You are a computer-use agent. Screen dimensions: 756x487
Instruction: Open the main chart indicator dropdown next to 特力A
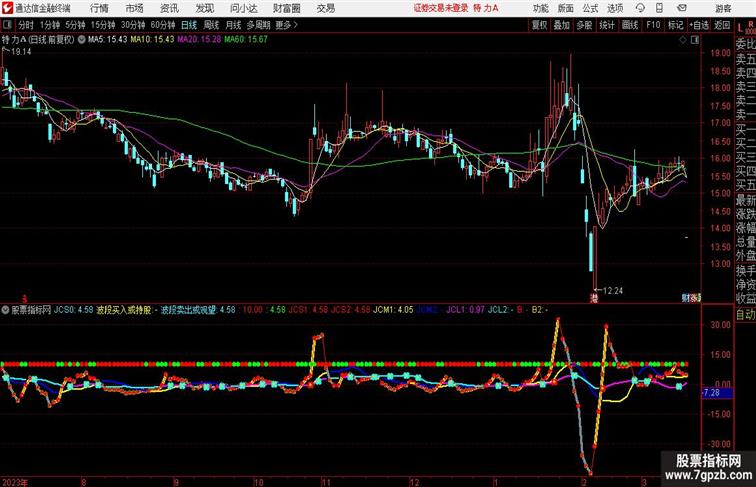click(x=81, y=40)
